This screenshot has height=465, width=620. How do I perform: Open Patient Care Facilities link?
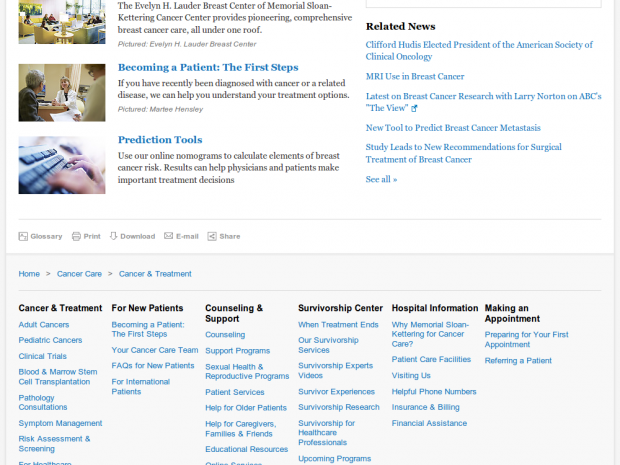[x=431, y=359]
